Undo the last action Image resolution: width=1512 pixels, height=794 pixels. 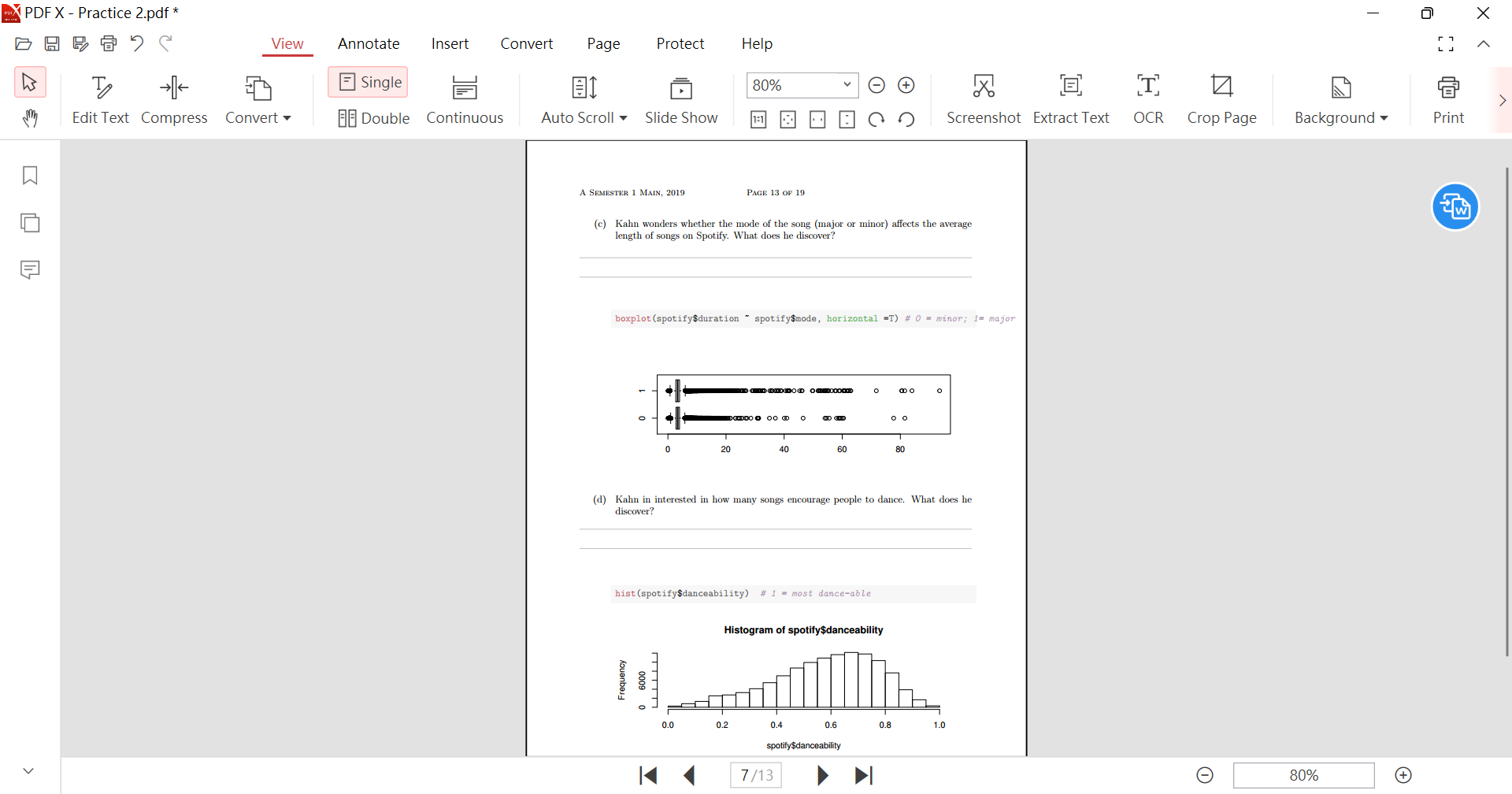[137, 43]
